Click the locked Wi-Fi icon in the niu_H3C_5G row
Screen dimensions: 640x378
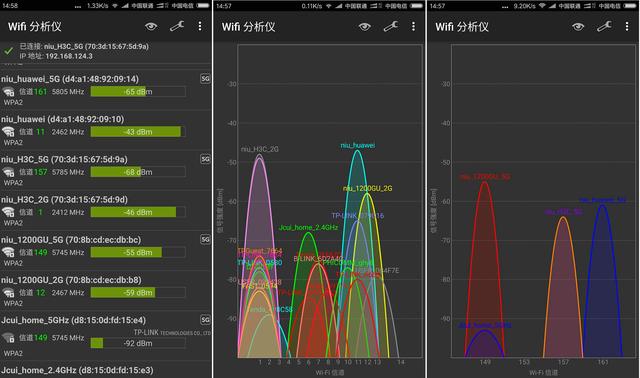9,172
